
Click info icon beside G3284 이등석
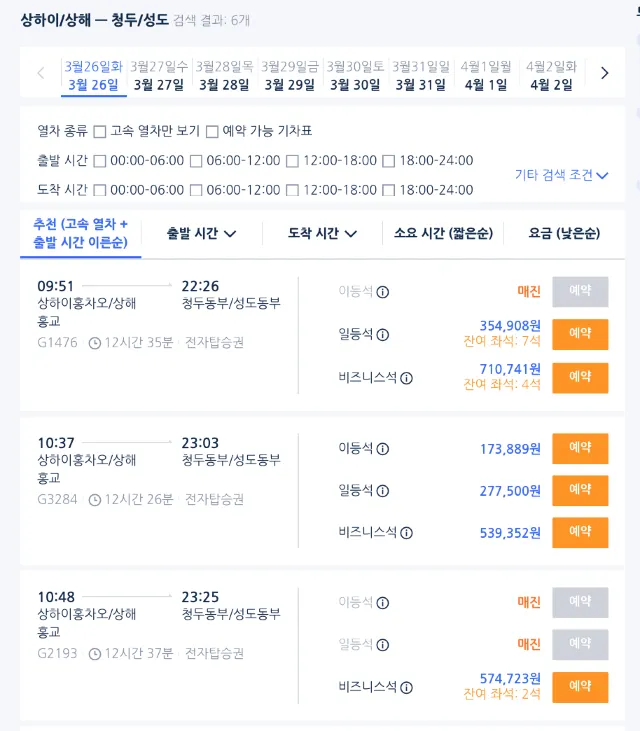point(383,448)
